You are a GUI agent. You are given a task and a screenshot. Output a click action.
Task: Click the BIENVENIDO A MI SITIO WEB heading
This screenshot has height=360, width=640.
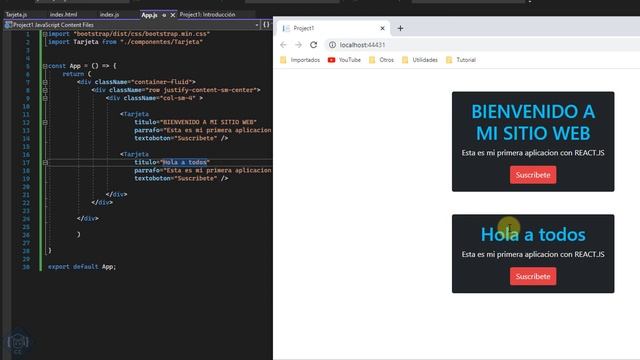point(533,122)
